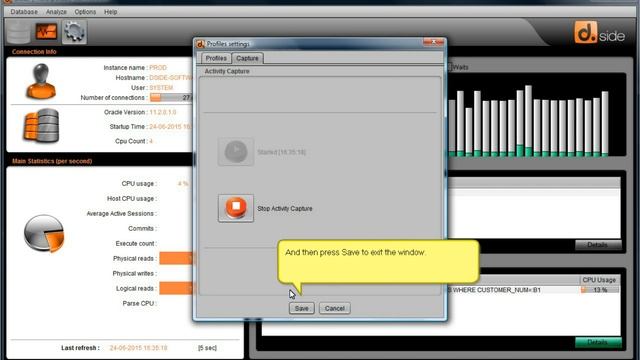Click the 'Activity Capture' section heading
The width and height of the screenshot is (640, 360).
pos(227,71)
